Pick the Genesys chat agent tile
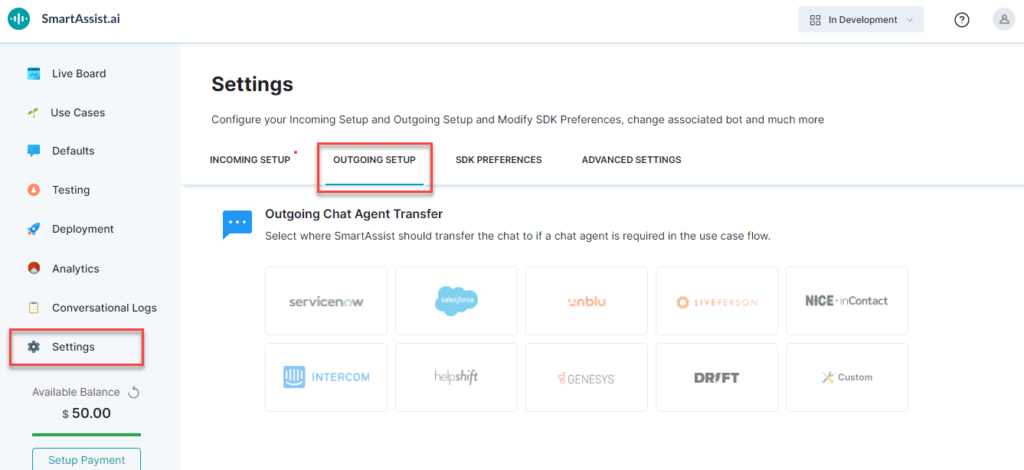 [x=586, y=377]
